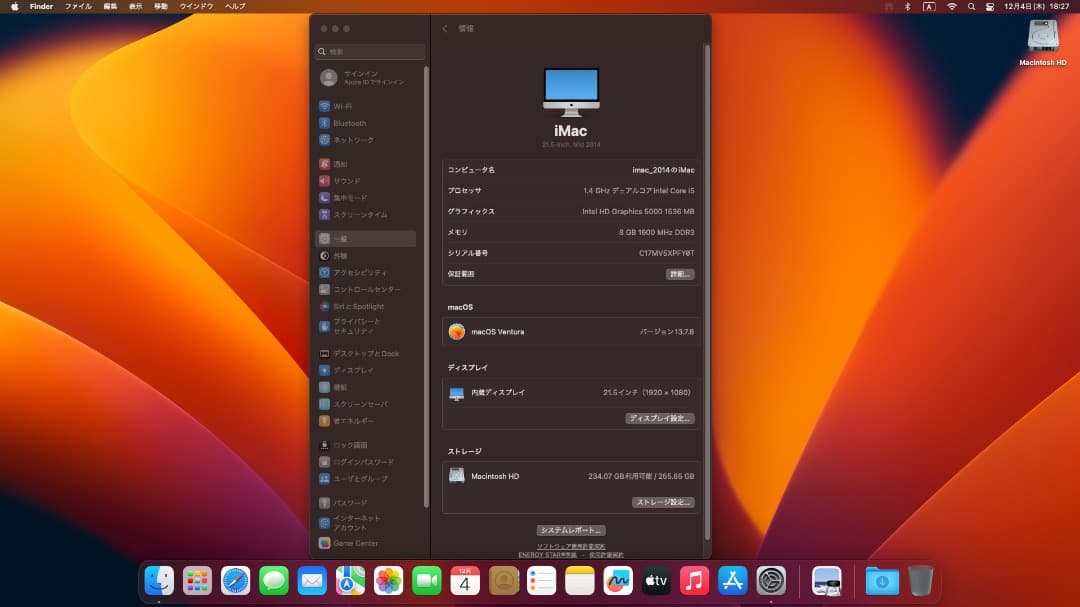Select Siri と Spotlight settings
1080x607 pixels.
(357, 305)
